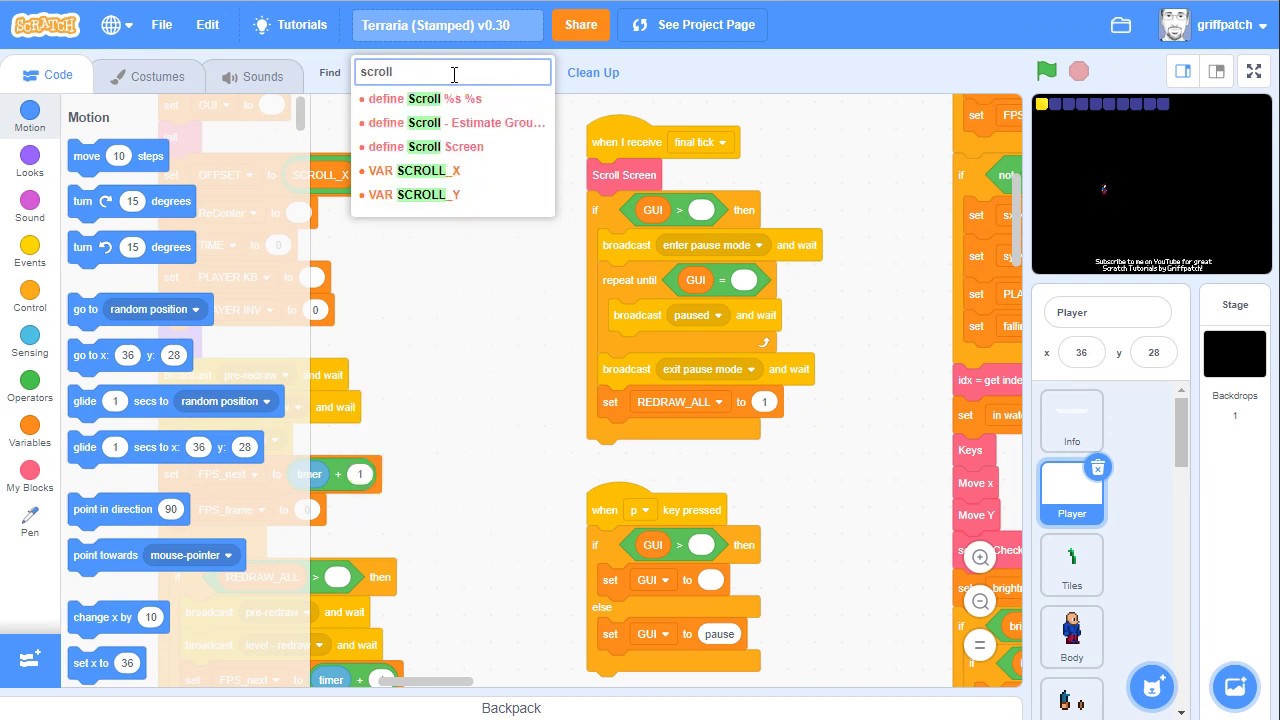Switch to the Code tab

point(47,75)
